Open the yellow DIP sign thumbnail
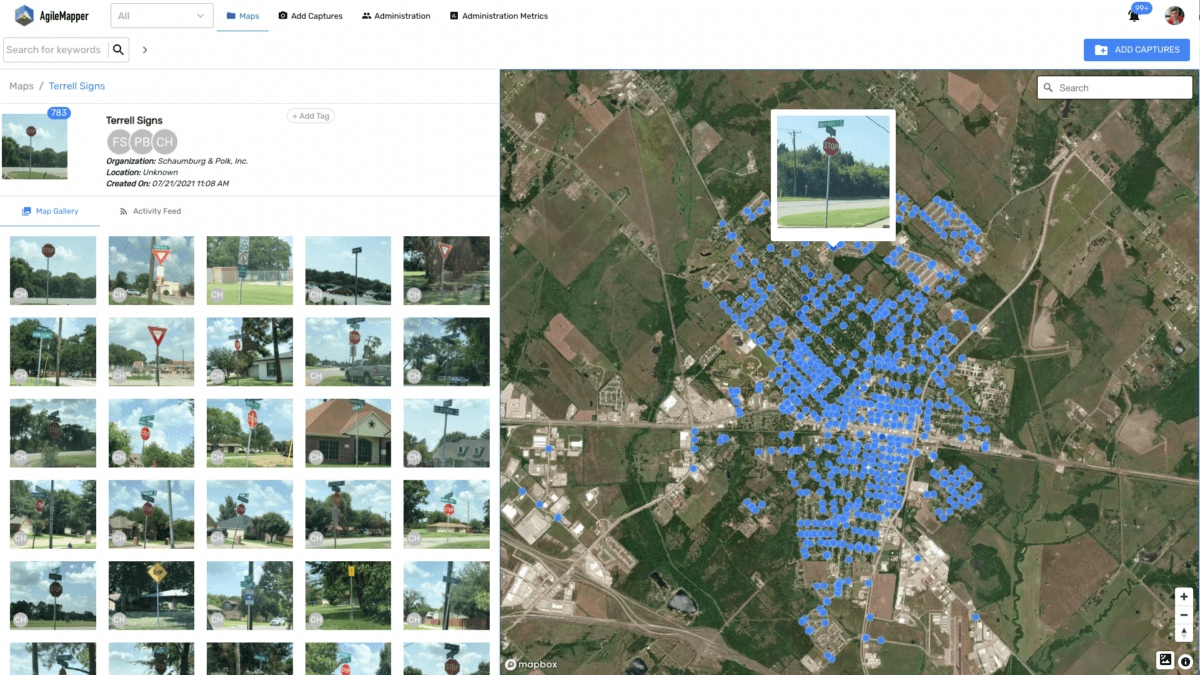Image resolution: width=1200 pixels, height=675 pixels. [x=151, y=595]
